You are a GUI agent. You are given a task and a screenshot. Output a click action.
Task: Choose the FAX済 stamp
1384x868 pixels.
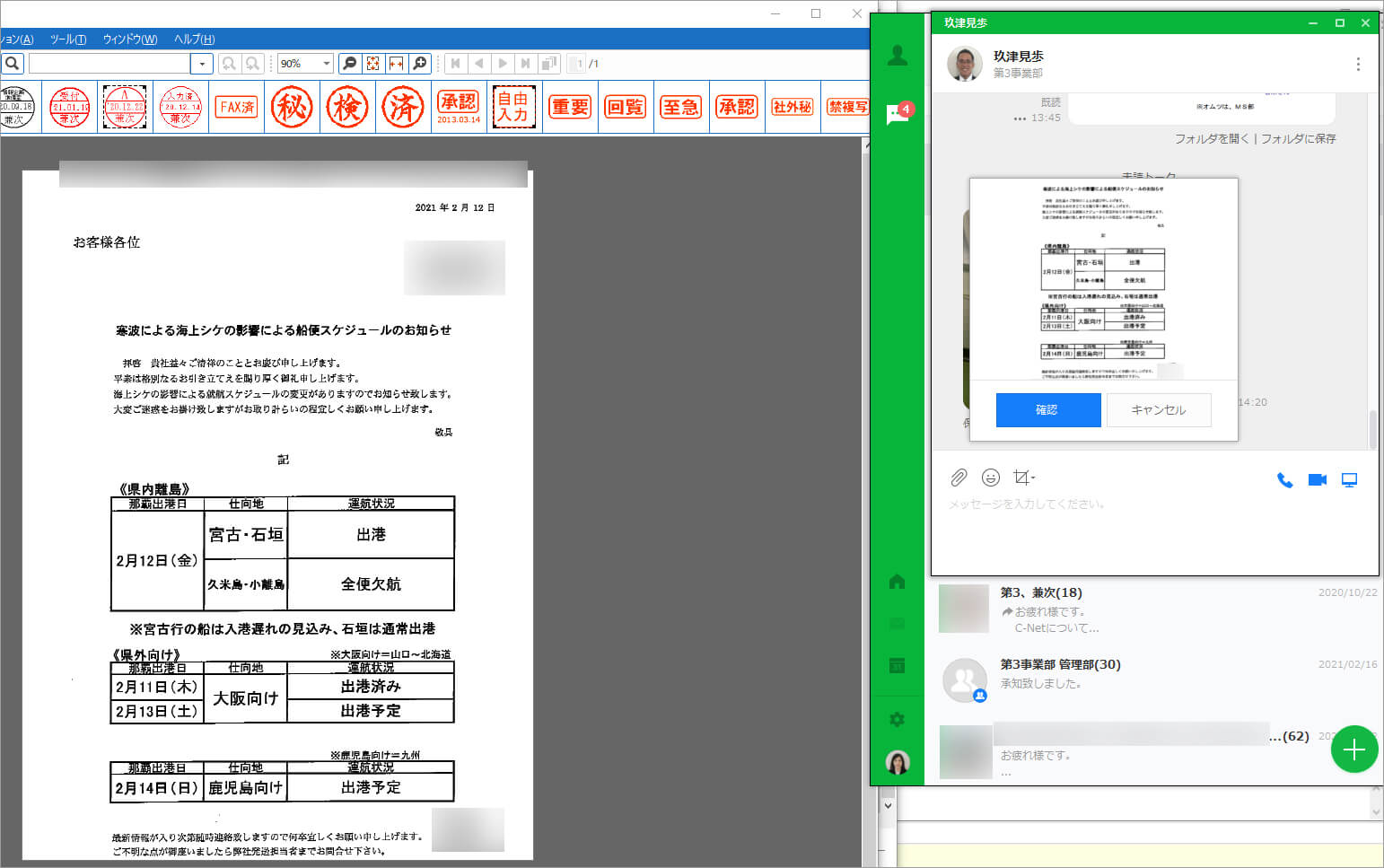237,108
